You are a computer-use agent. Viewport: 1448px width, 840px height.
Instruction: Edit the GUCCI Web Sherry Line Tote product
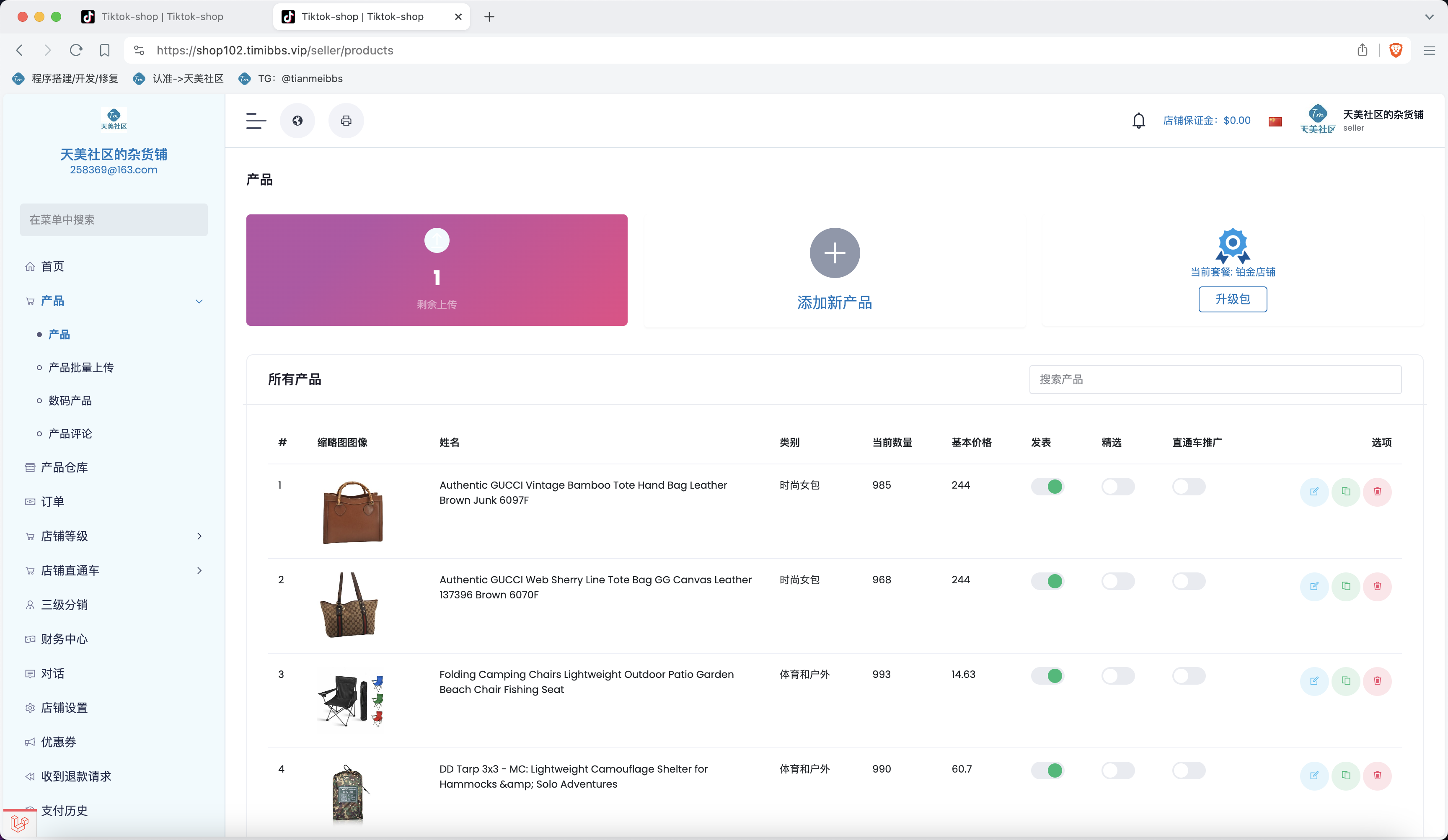1314,586
